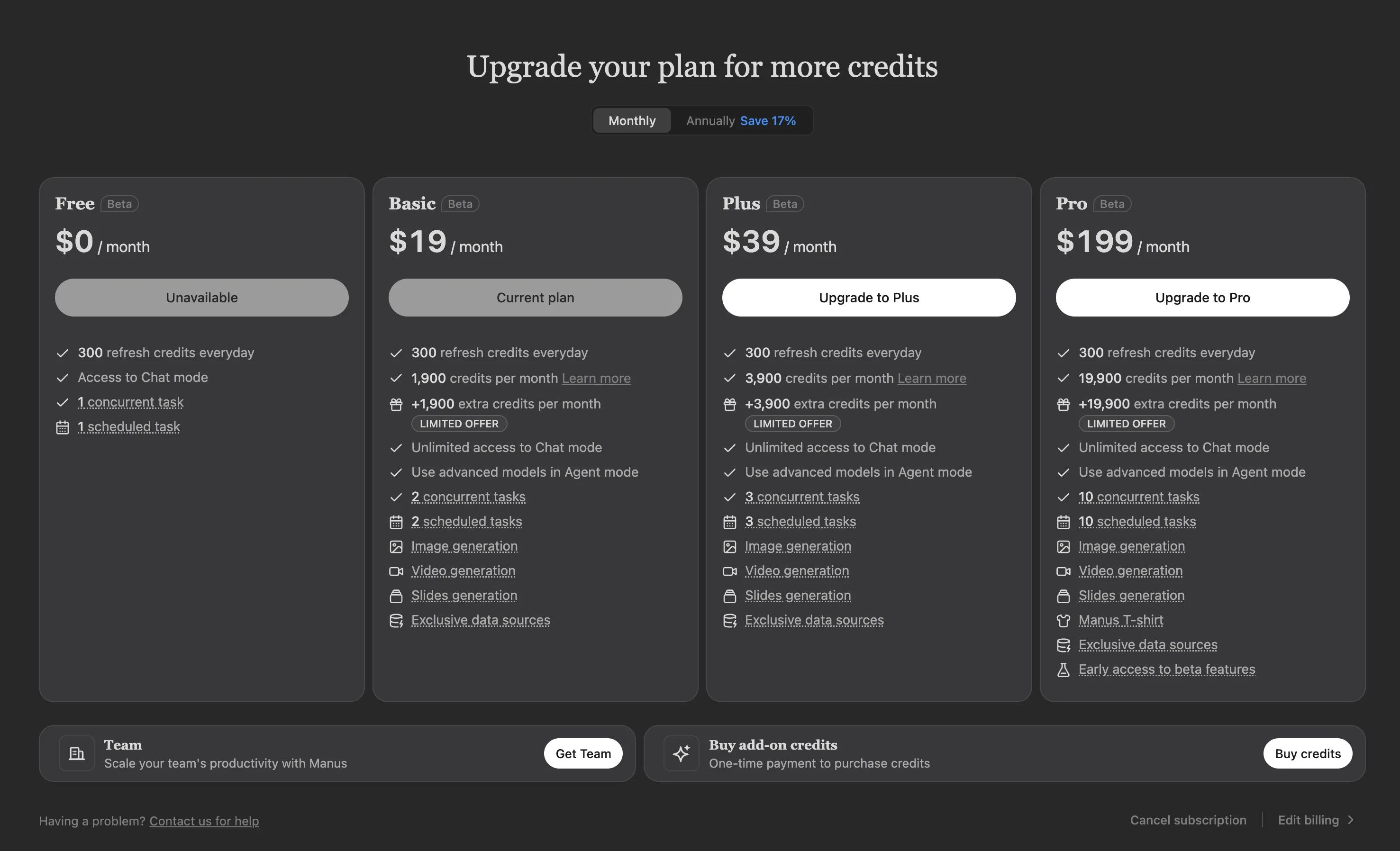This screenshot has width=1400, height=851.
Task: Click the add-on credits sparkle icon
Action: coord(681,753)
